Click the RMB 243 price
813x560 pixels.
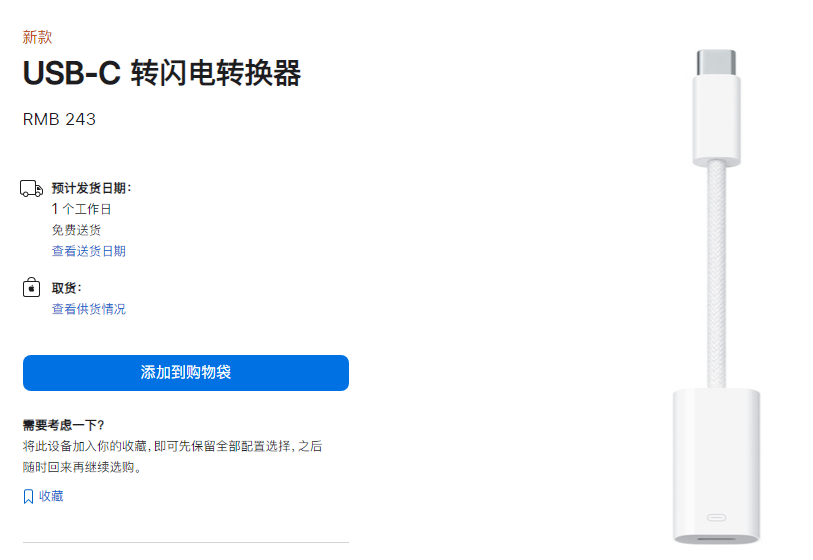click(x=59, y=119)
